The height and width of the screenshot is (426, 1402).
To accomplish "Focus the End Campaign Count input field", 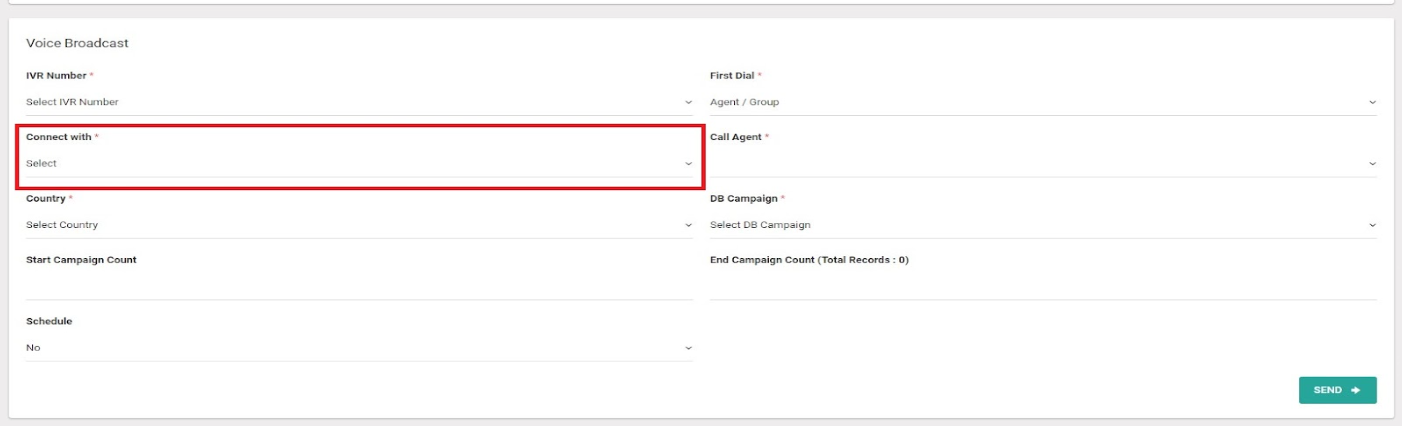I will coord(1043,286).
